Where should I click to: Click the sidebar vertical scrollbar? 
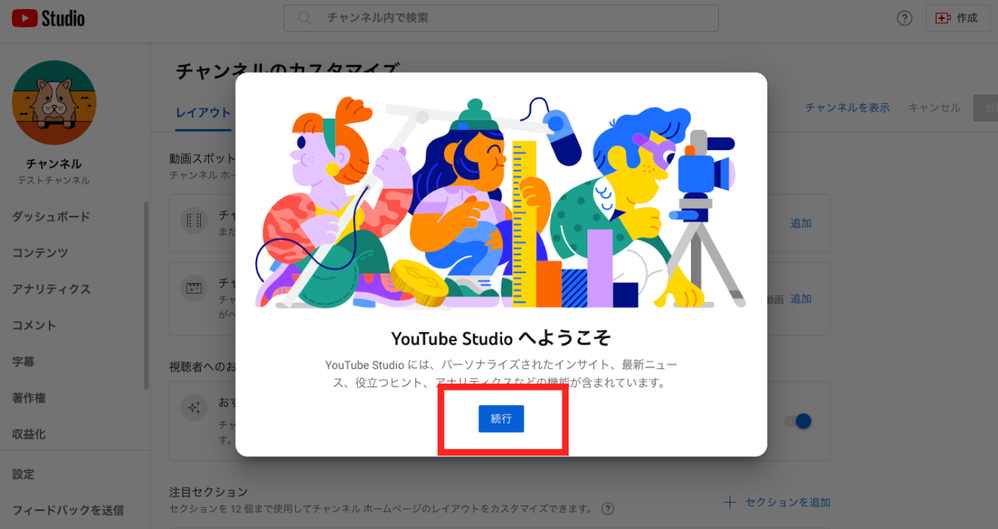146,295
